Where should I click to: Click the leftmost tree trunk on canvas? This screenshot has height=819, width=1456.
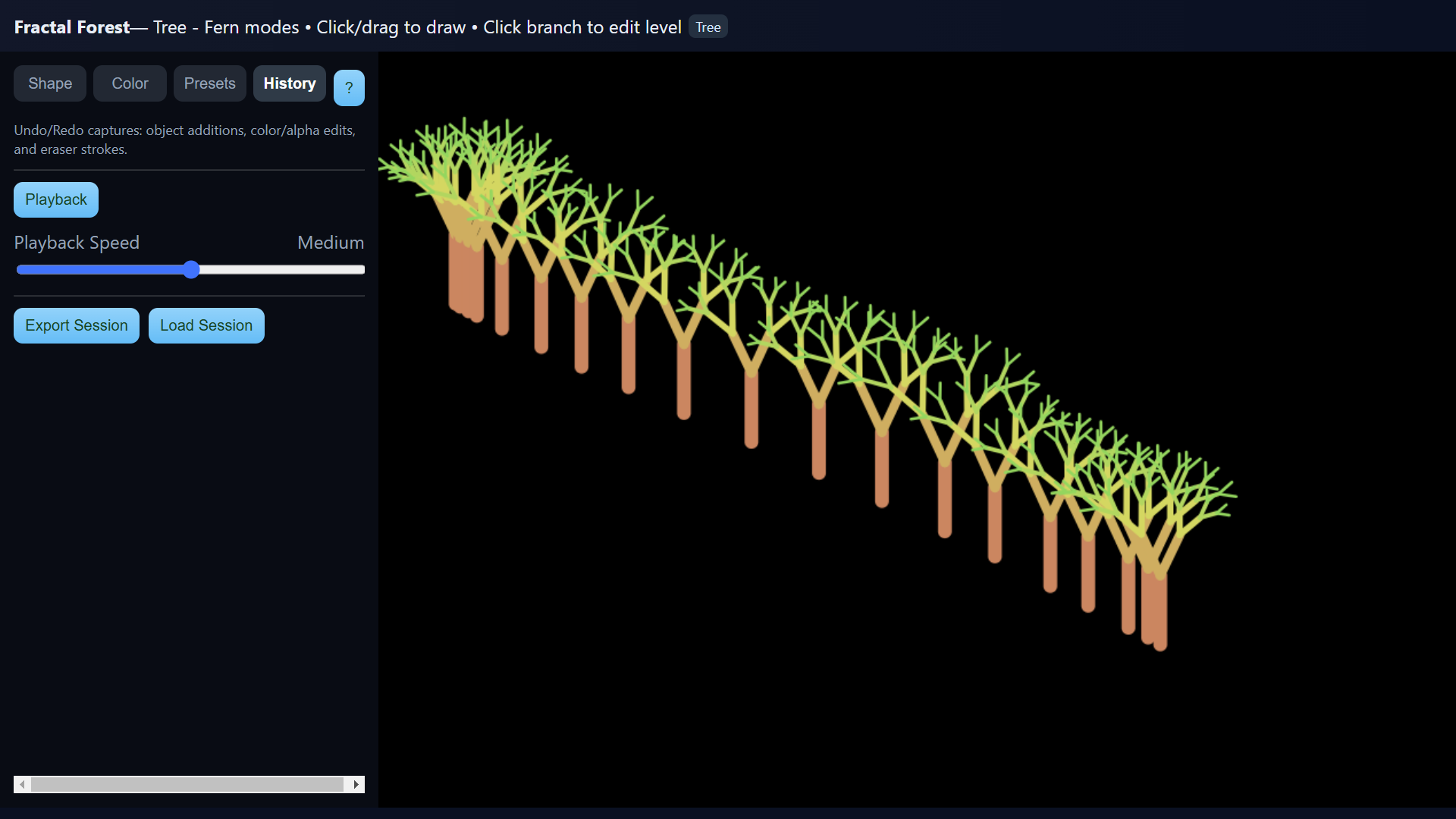pos(455,273)
